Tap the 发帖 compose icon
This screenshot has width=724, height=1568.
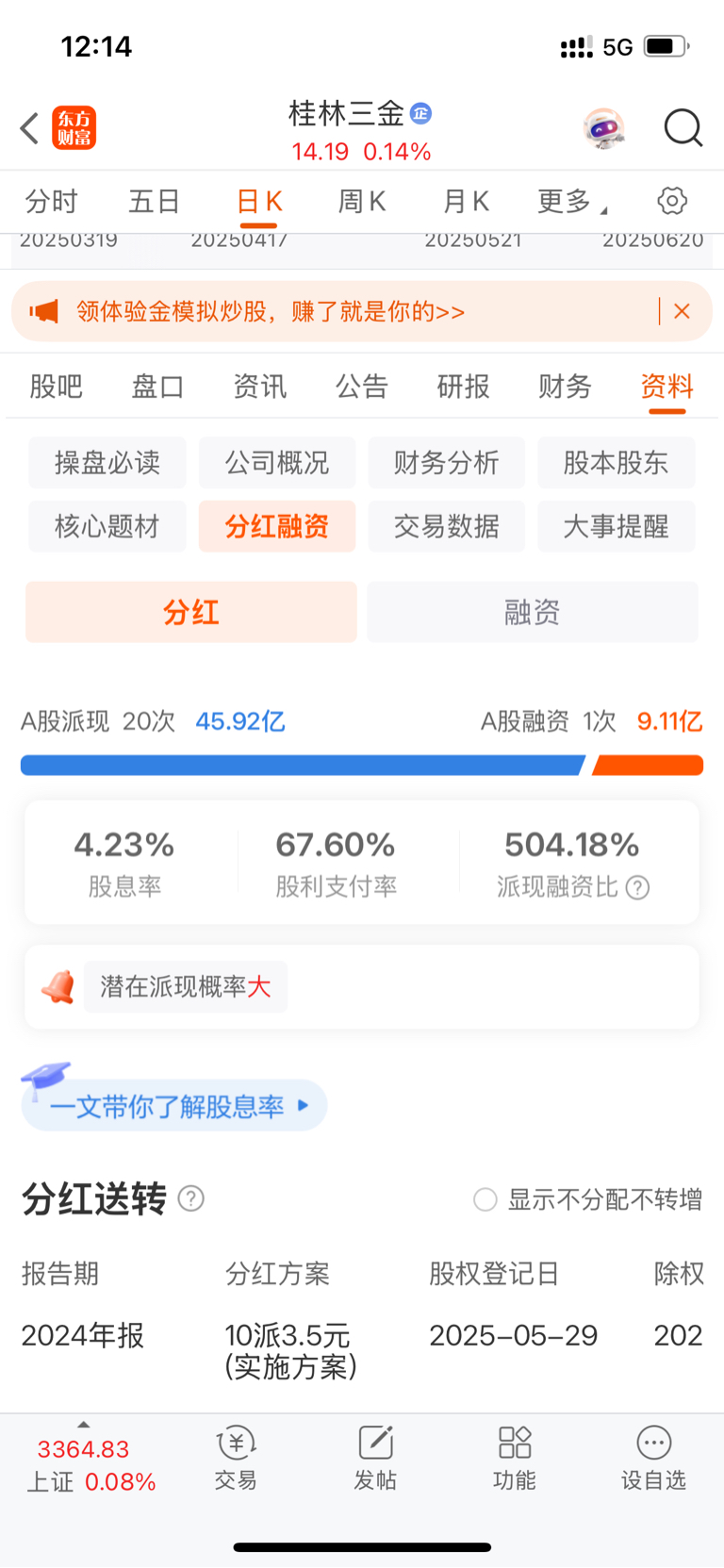point(375,1458)
